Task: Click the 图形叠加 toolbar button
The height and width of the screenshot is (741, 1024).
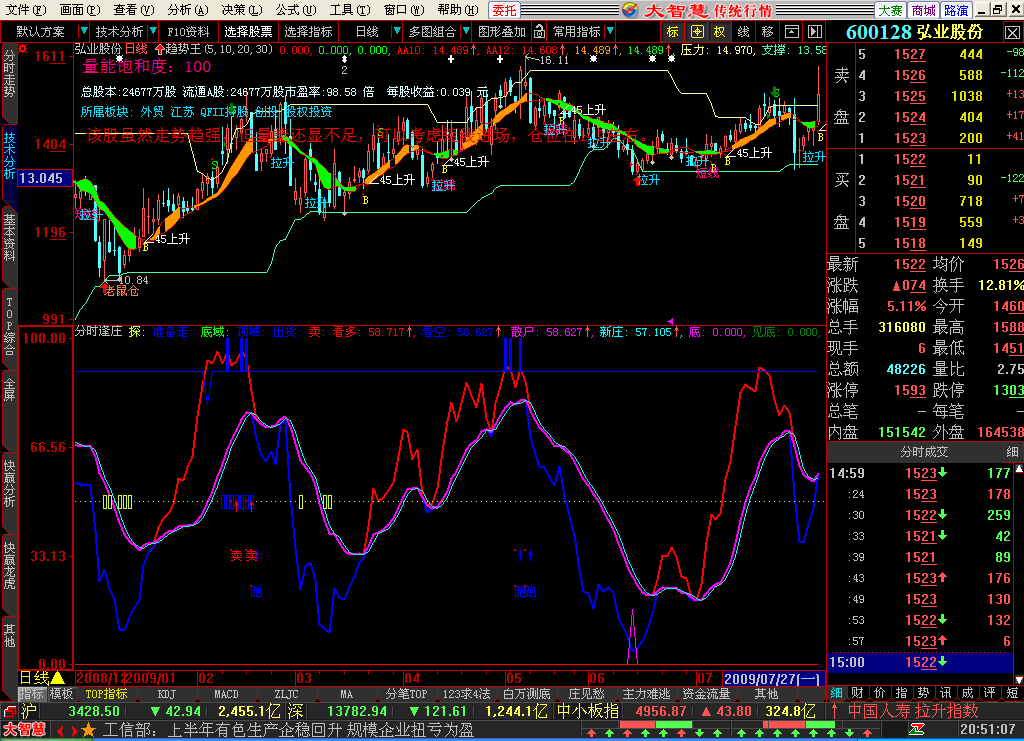Action: (x=502, y=31)
